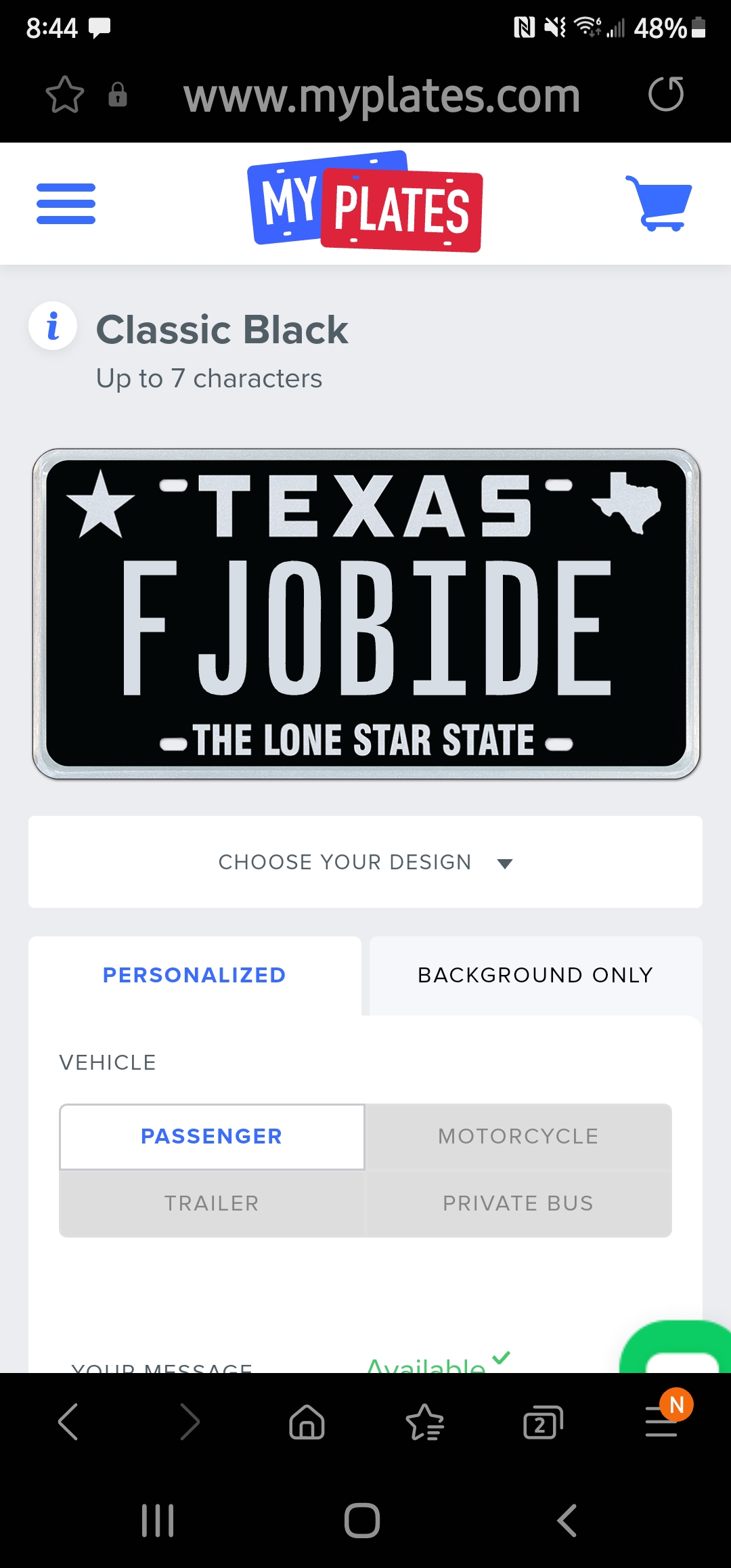Tap the Texas FJOBIDE plate preview

(x=365, y=614)
